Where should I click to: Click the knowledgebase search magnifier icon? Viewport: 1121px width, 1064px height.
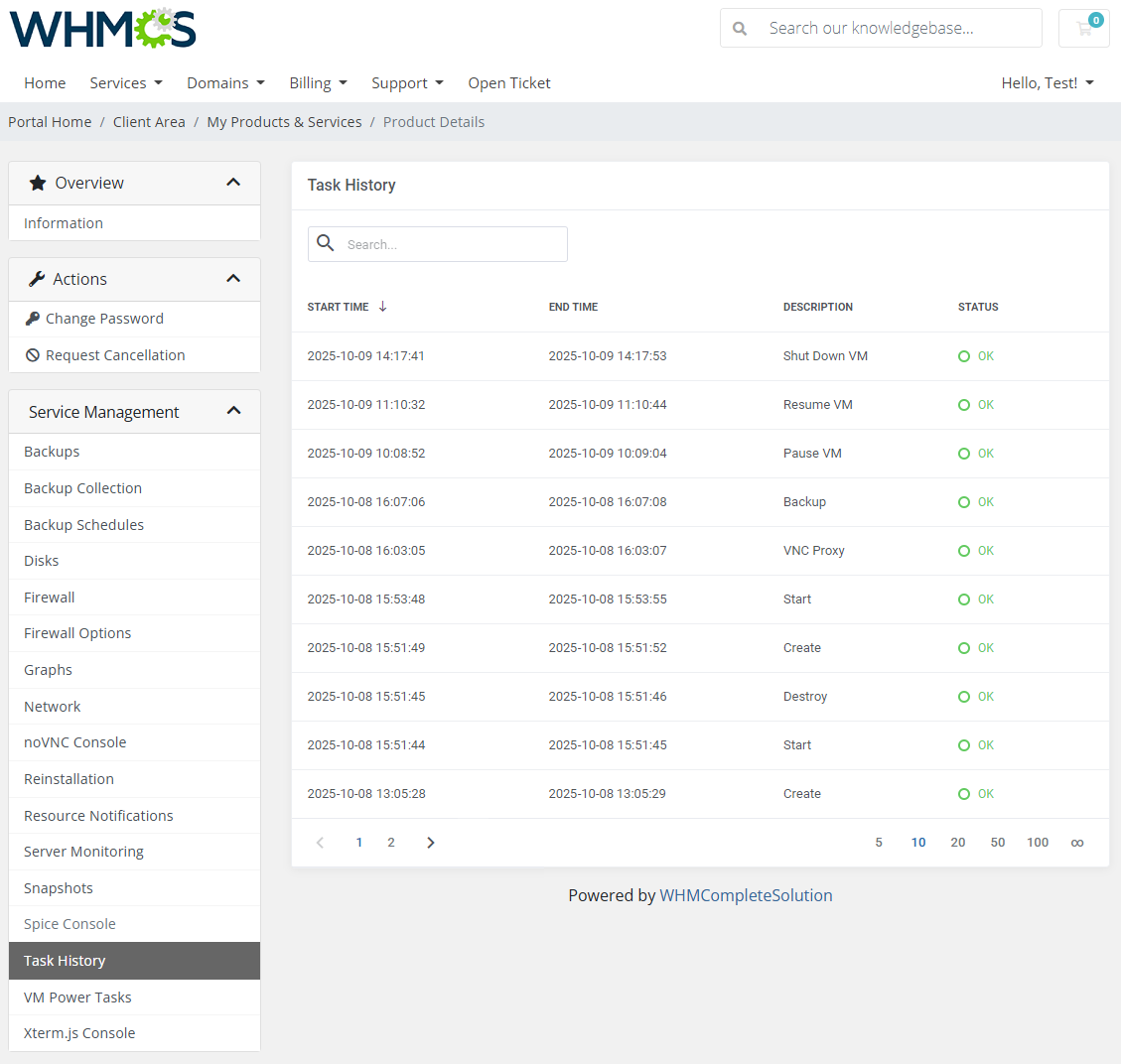(x=740, y=28)
